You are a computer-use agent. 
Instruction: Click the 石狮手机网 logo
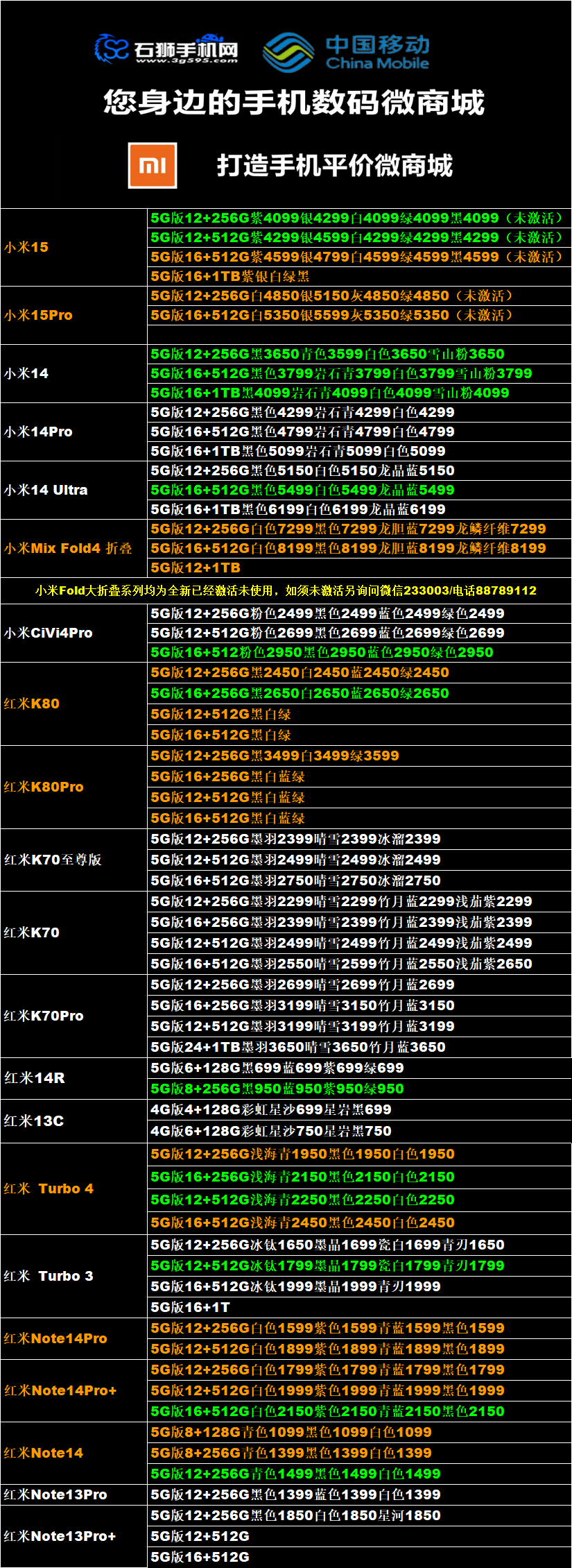[166, 49]
